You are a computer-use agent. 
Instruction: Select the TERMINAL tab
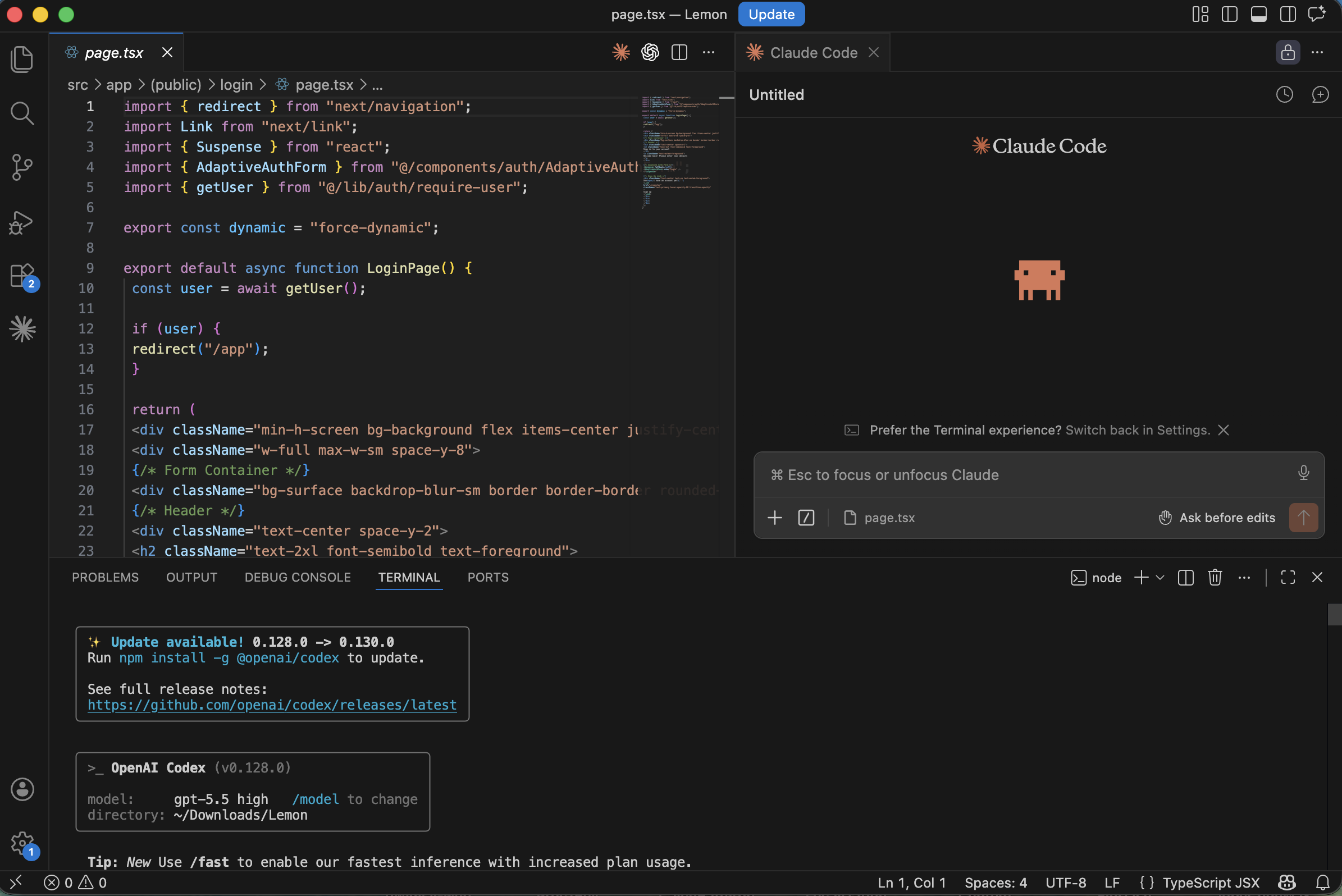pyautogui.click(x=409, y=577)
